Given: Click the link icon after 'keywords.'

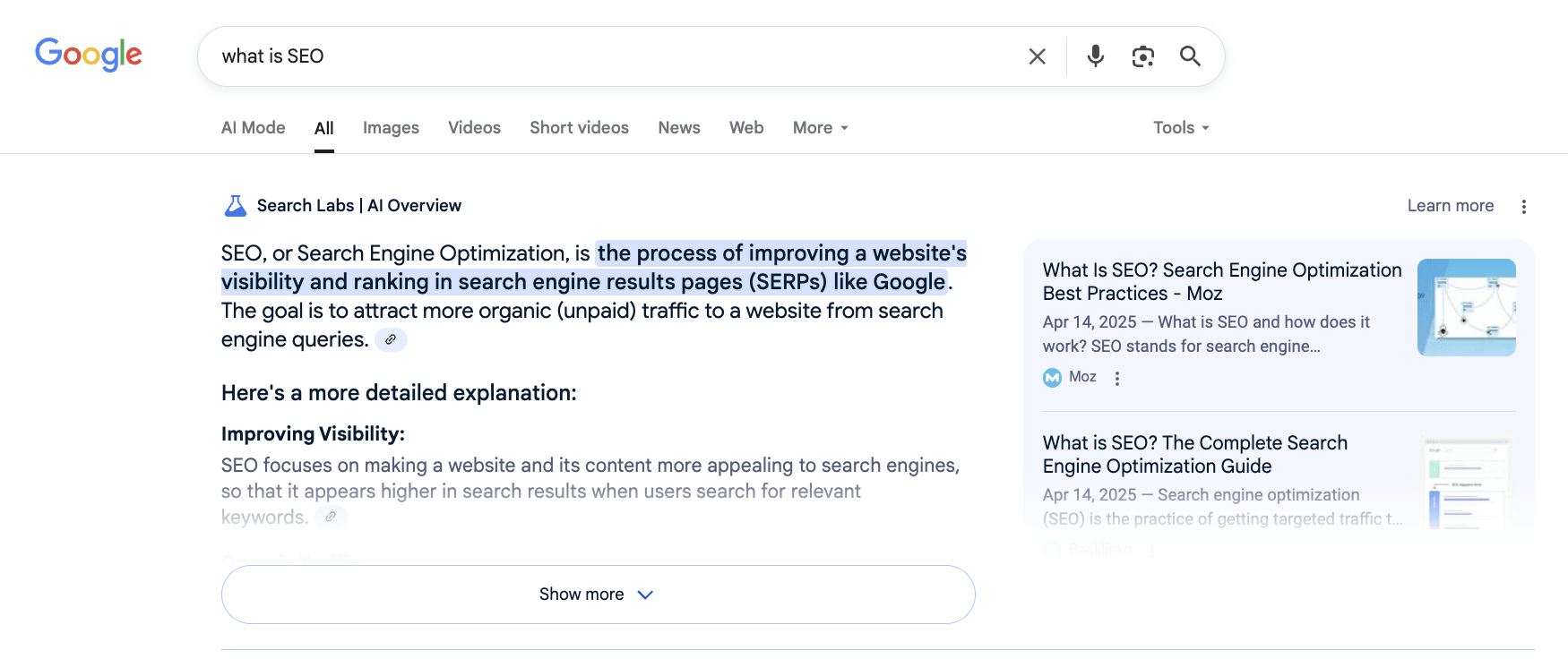Looking at the screenshot, I should pos(331,517).
